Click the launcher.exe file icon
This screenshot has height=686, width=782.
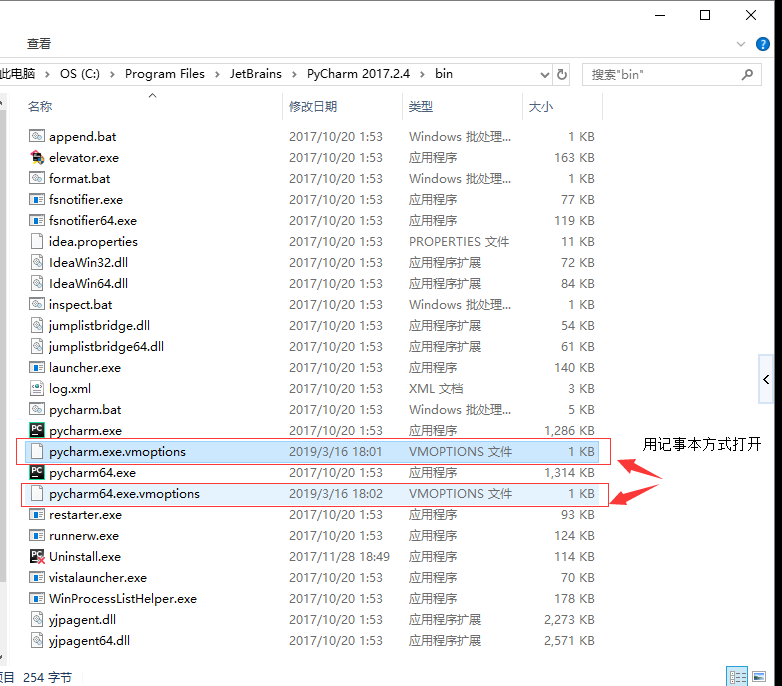coord(37,367)
